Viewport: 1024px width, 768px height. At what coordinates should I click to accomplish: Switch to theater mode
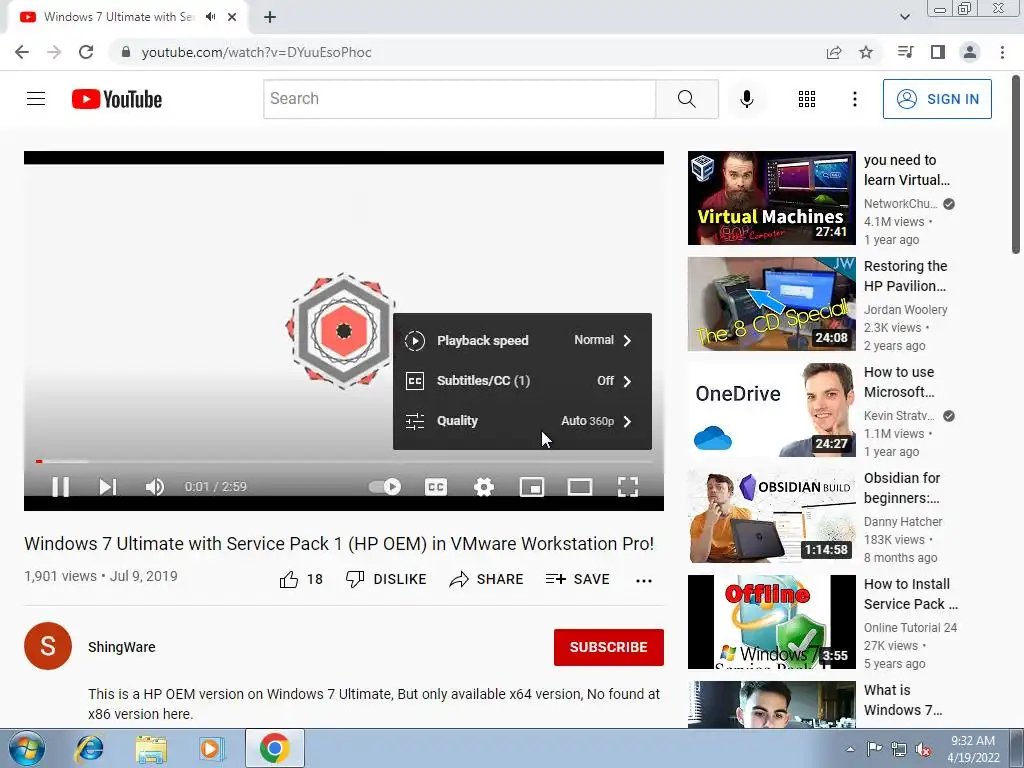[x=580, y=487]
